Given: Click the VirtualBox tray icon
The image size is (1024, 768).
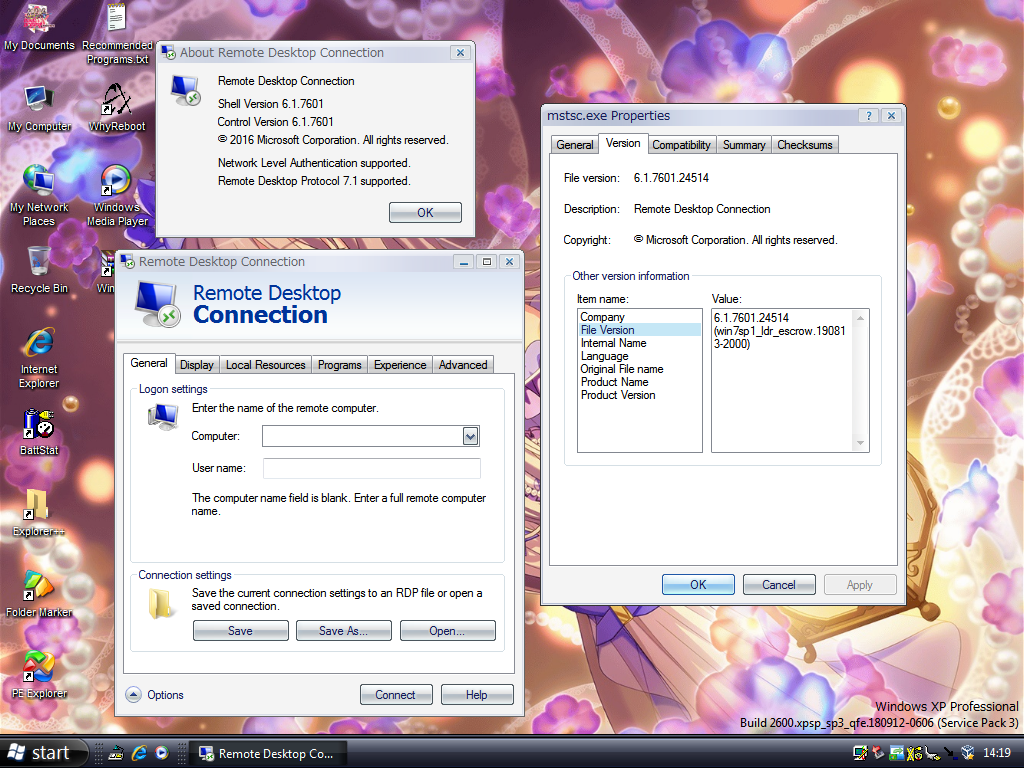Looking at the screenshot, I should 968,752.
